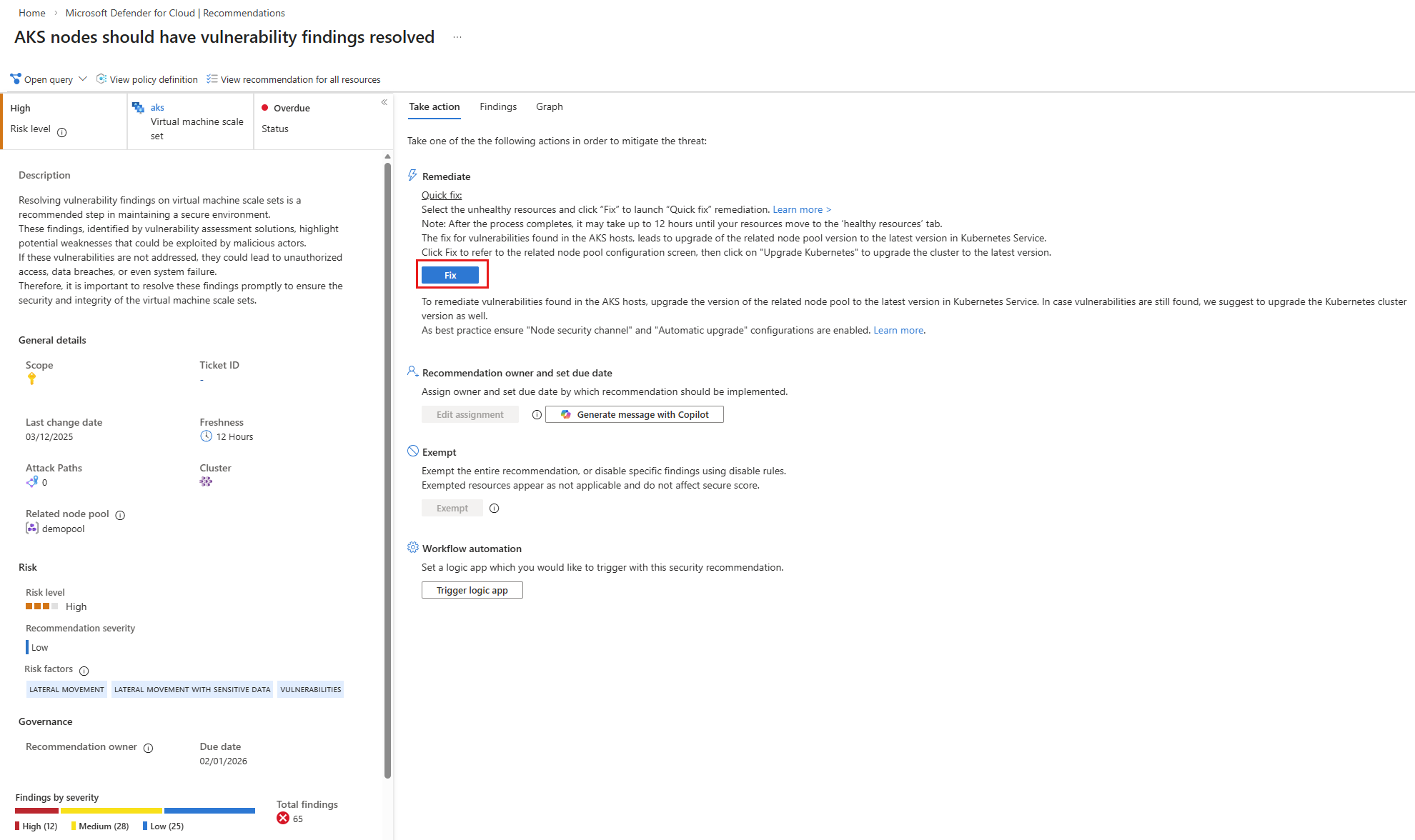The image size is (1415, 840).
Task: Open the ellipsis menu beside the title
Action: click(457, 37)
